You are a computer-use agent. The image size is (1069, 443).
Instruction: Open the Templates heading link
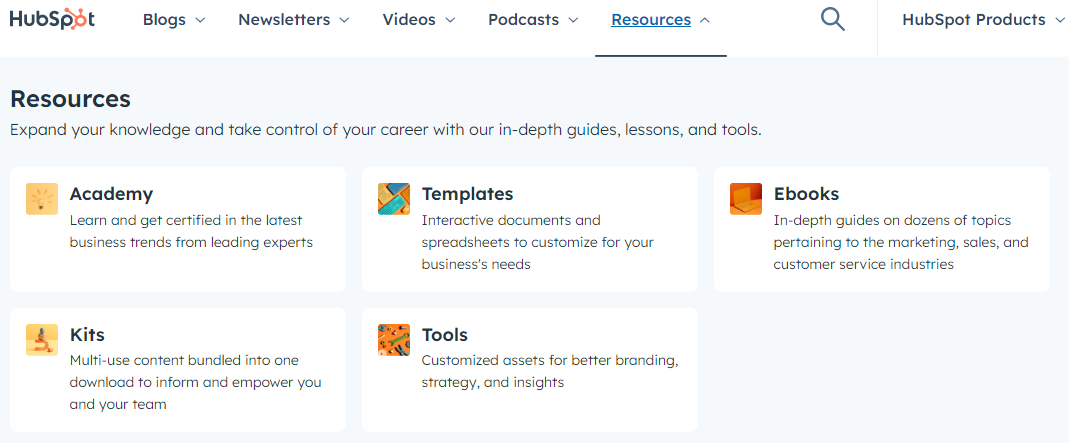pos(467,194)
